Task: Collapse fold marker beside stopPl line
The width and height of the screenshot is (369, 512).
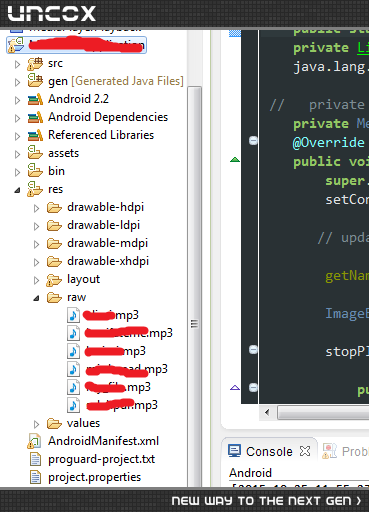Action: coord(253,350)
